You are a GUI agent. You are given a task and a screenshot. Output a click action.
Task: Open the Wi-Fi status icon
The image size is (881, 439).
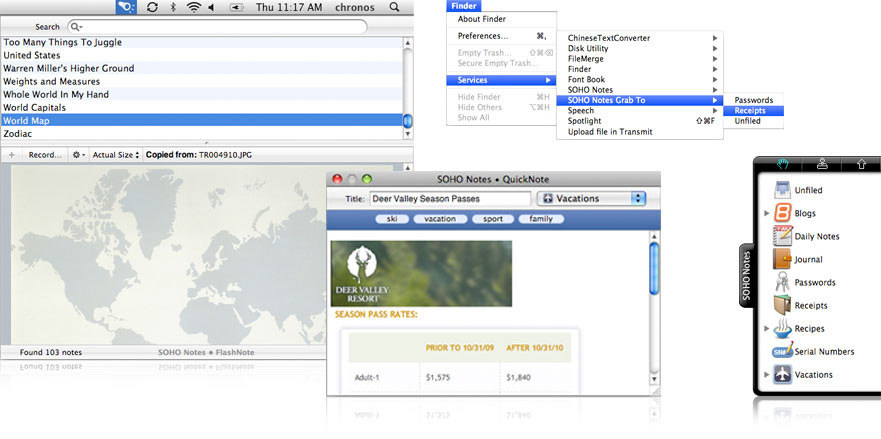click(x=194, y=7)
